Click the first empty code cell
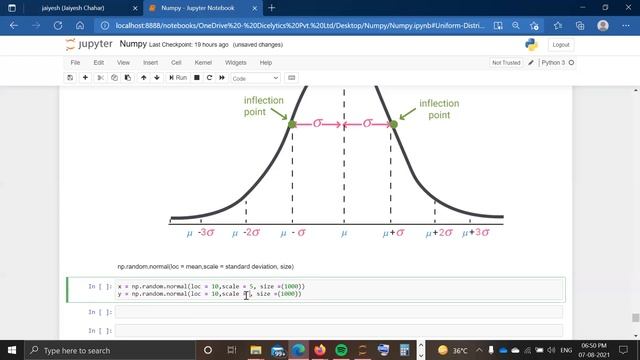This screenshot has width=640, height=360. 339,312
